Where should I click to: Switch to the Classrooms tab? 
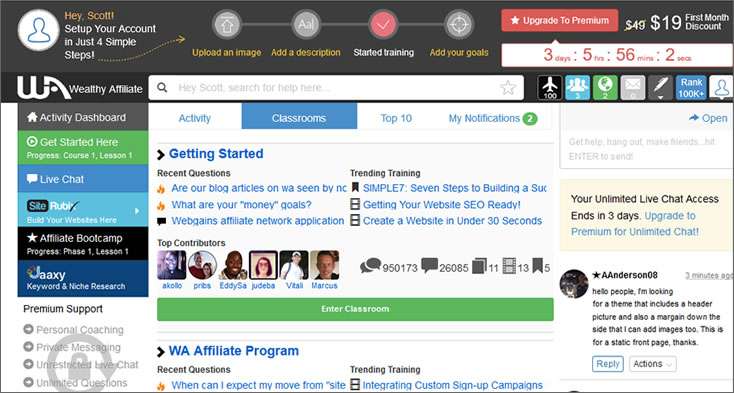pos(299,116)
